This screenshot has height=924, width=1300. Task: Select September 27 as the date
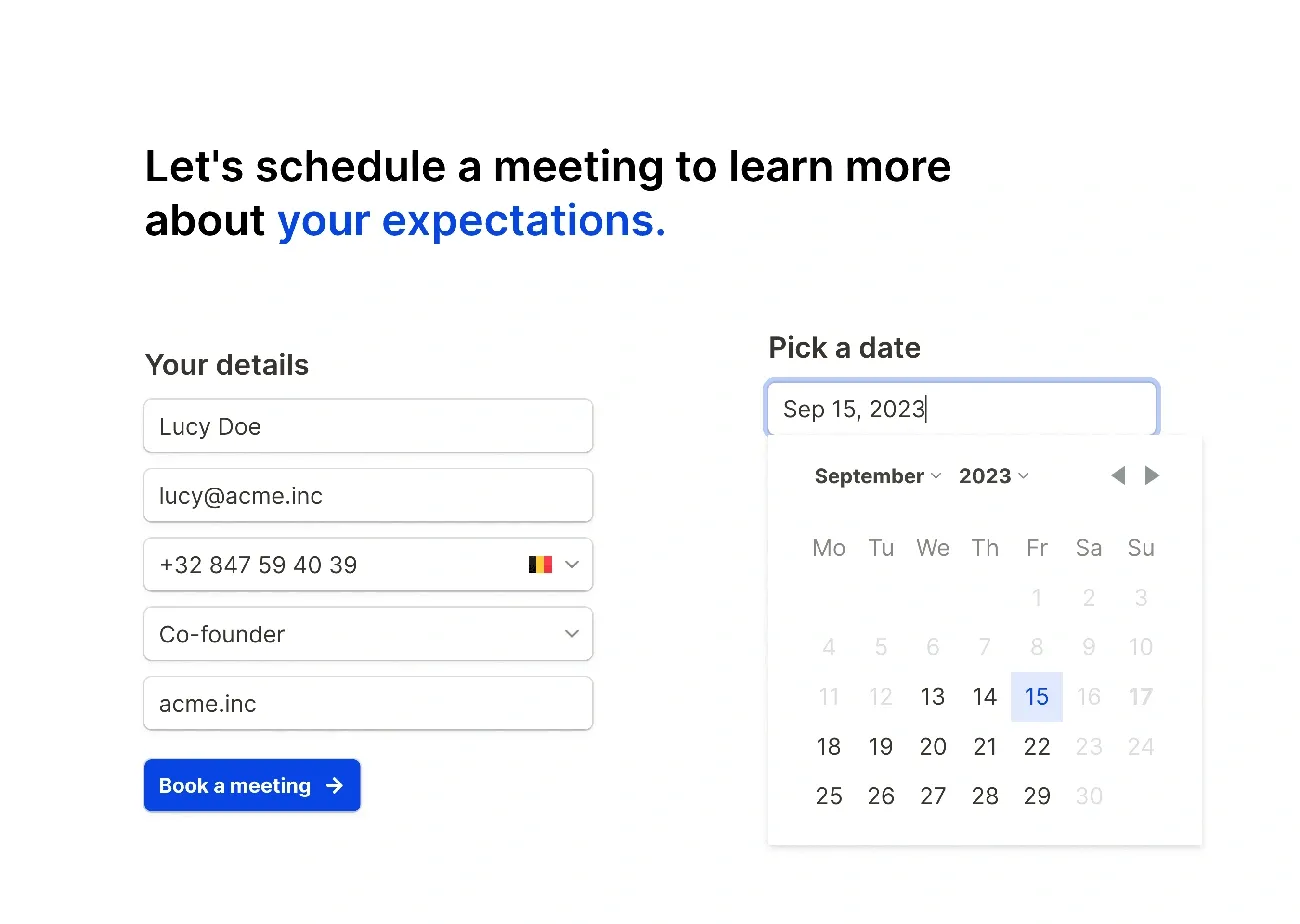933,796
